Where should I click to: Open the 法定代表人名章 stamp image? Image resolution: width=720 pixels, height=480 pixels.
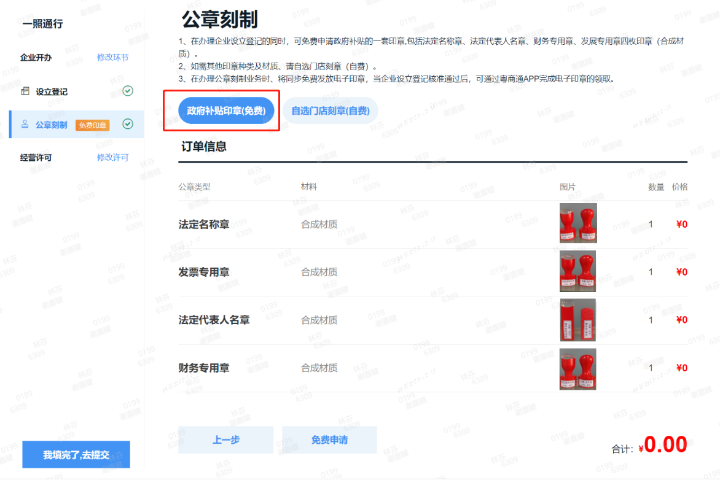click(x=577, y=320)
